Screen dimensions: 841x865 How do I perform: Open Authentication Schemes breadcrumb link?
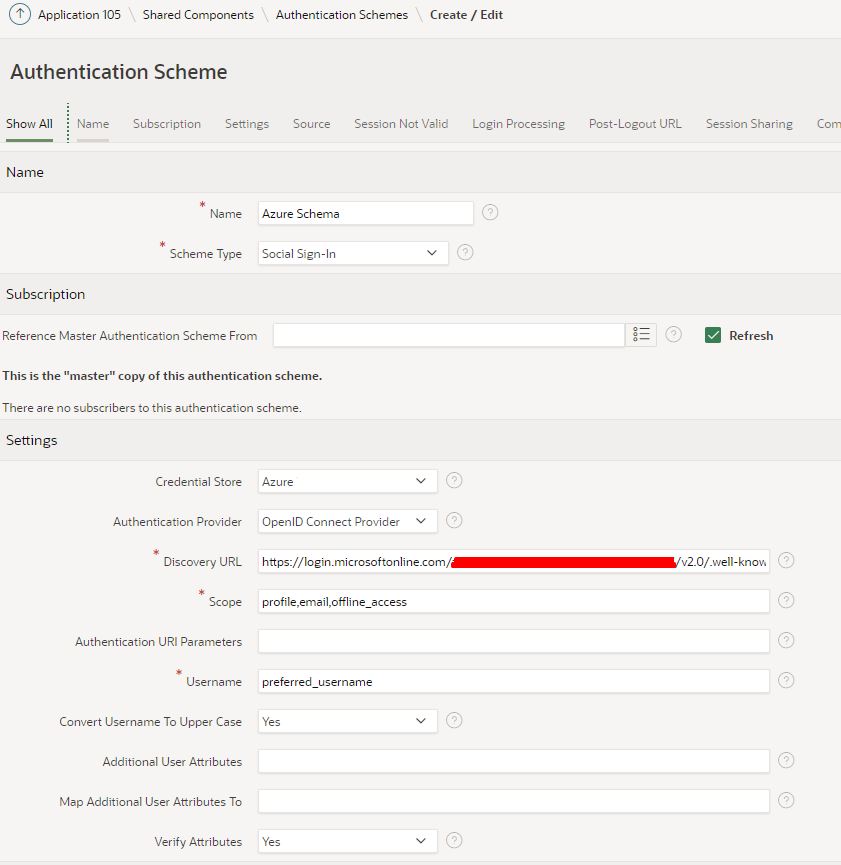[x=341, y=15]
